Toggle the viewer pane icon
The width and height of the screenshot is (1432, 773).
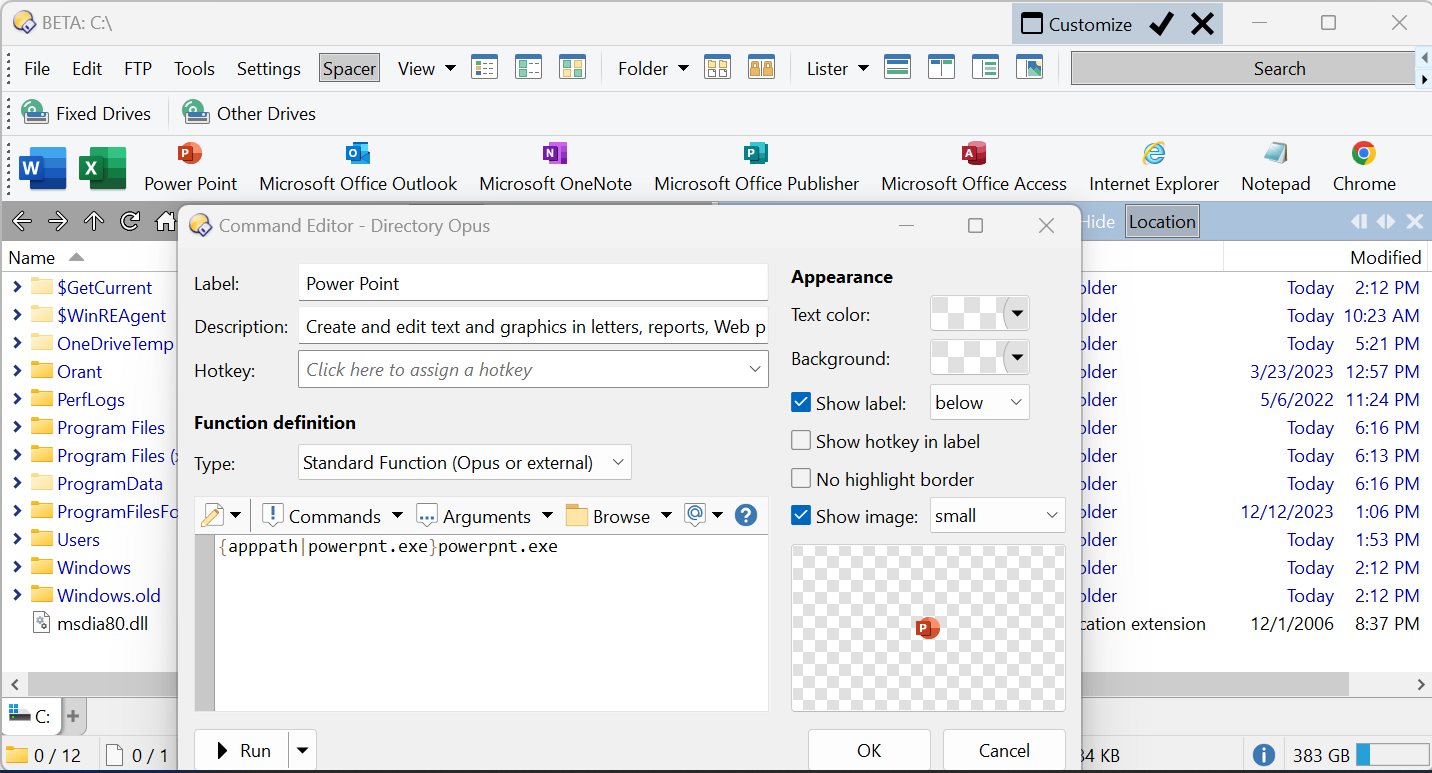[x=1029, y=68]
